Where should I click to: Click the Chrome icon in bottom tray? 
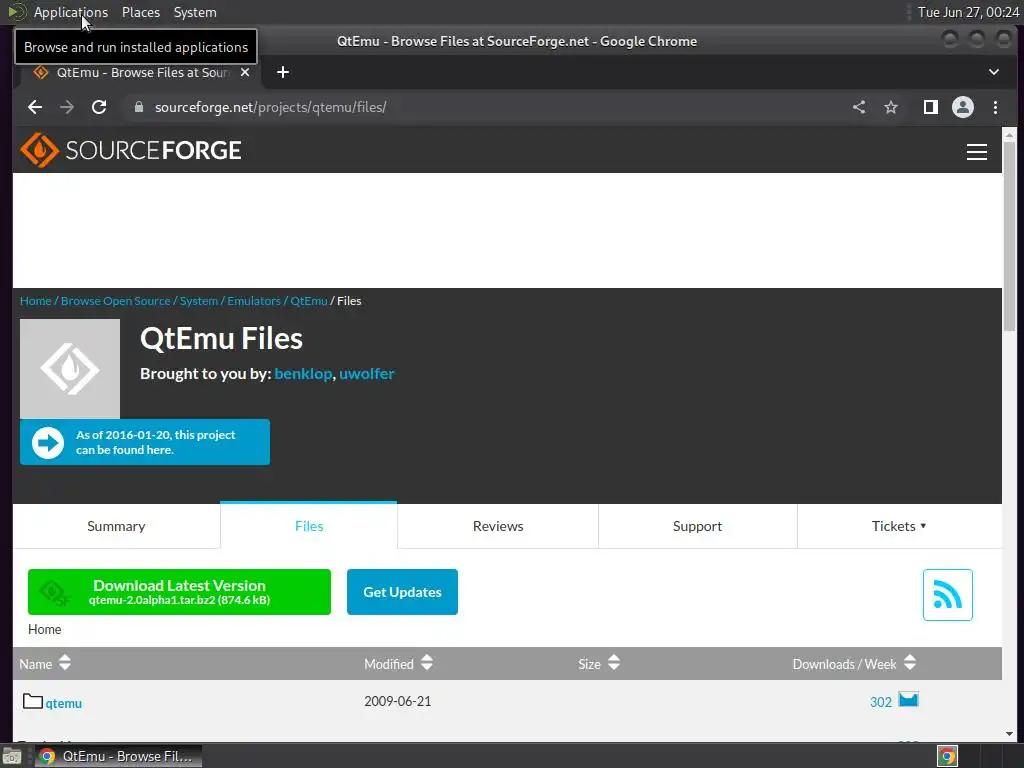[947, 756]
